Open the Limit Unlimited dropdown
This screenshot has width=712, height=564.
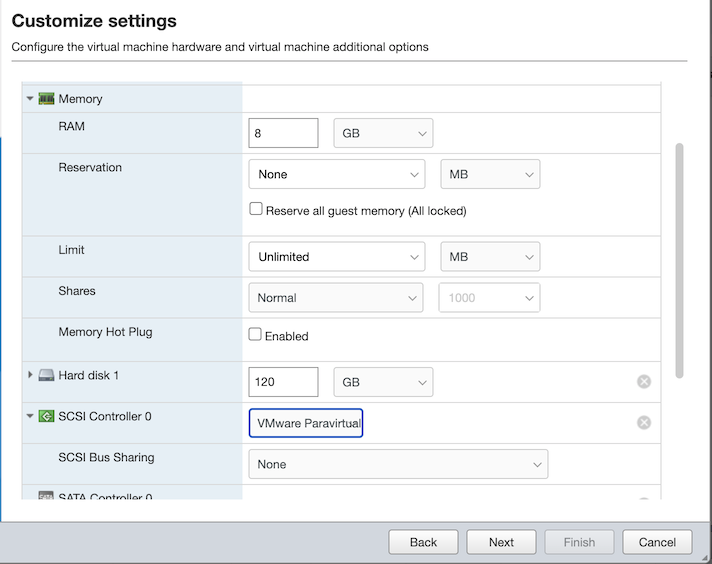click(x=336, y=257)
